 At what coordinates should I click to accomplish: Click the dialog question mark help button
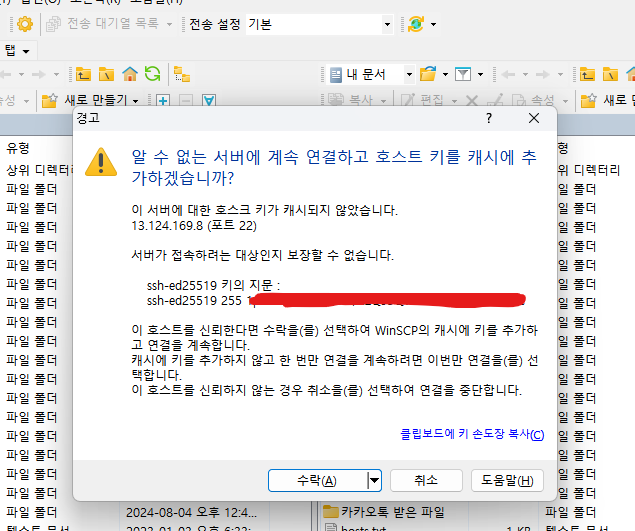tap(489, 118)
